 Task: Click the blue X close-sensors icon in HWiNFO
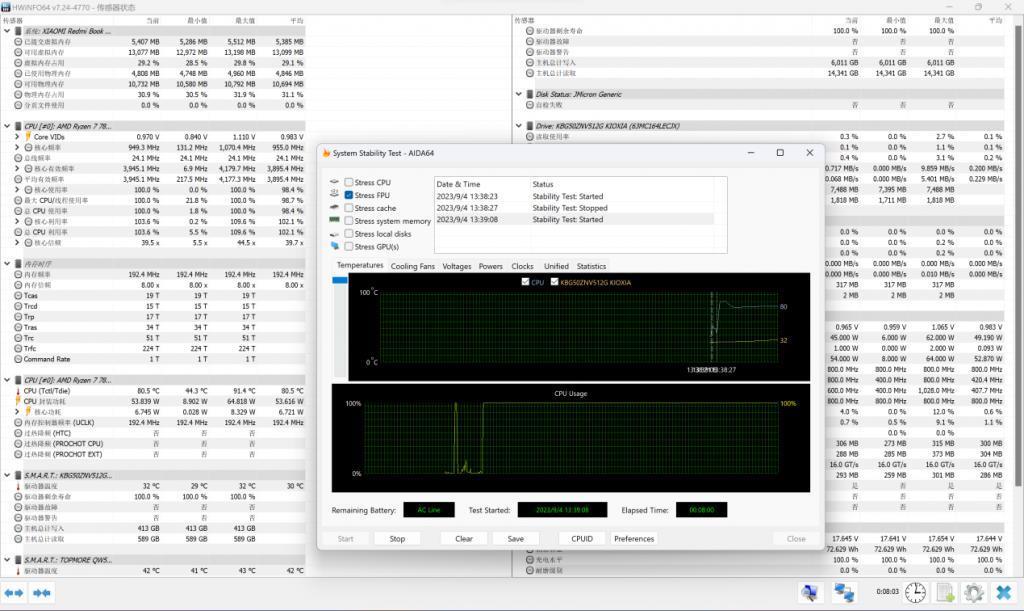1004,593
